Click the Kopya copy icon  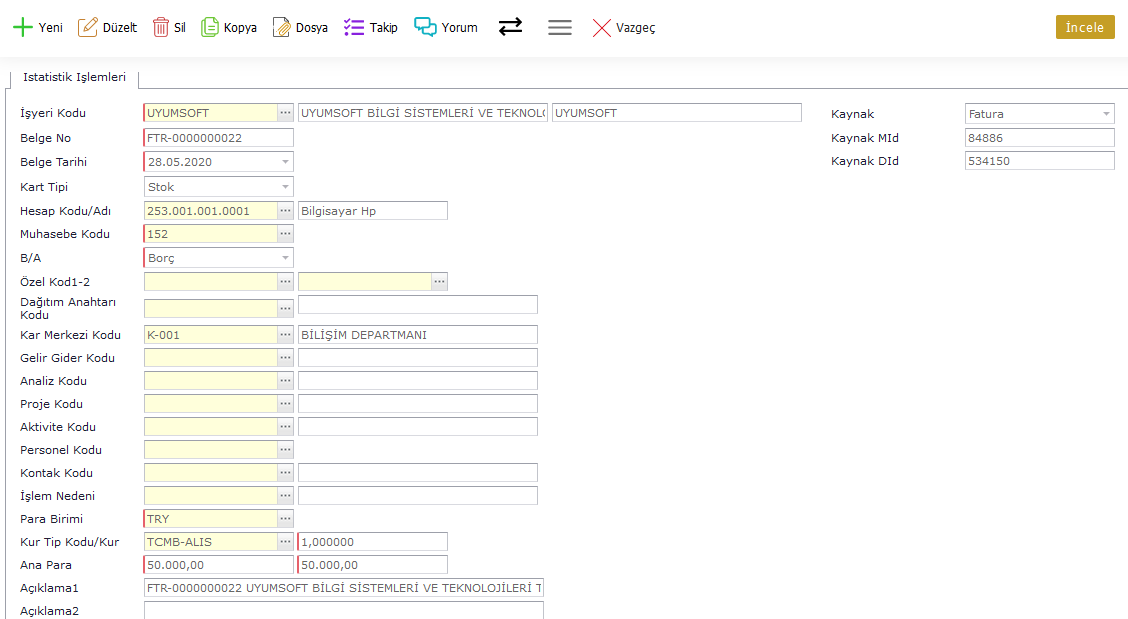click(210, 28)
